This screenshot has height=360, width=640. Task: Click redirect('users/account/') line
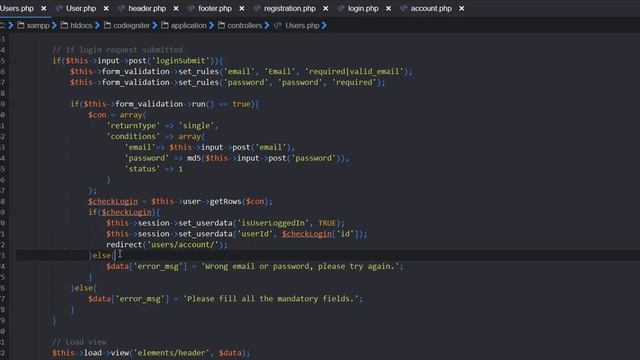coord(167,244)
